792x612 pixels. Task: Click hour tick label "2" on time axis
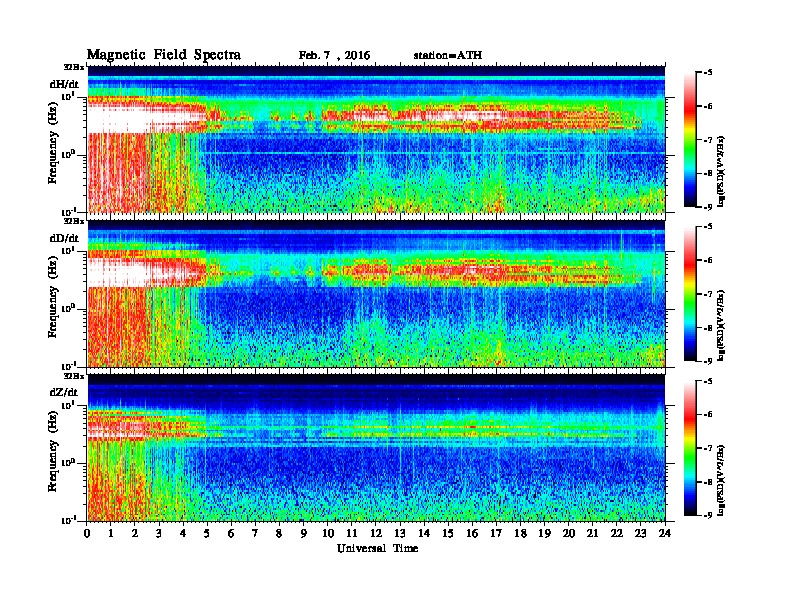click(x=135, y=534)
